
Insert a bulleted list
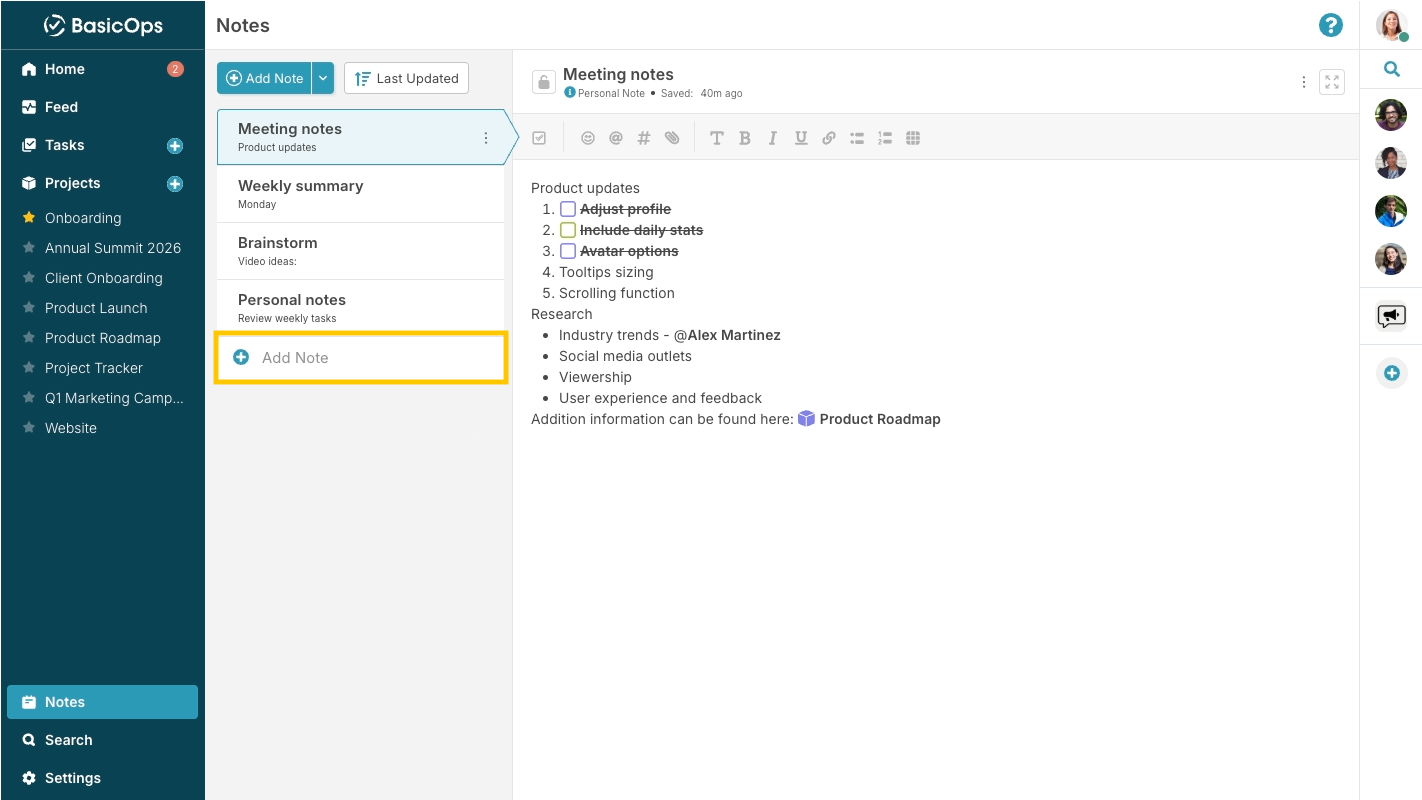click(x=857, y=139)
